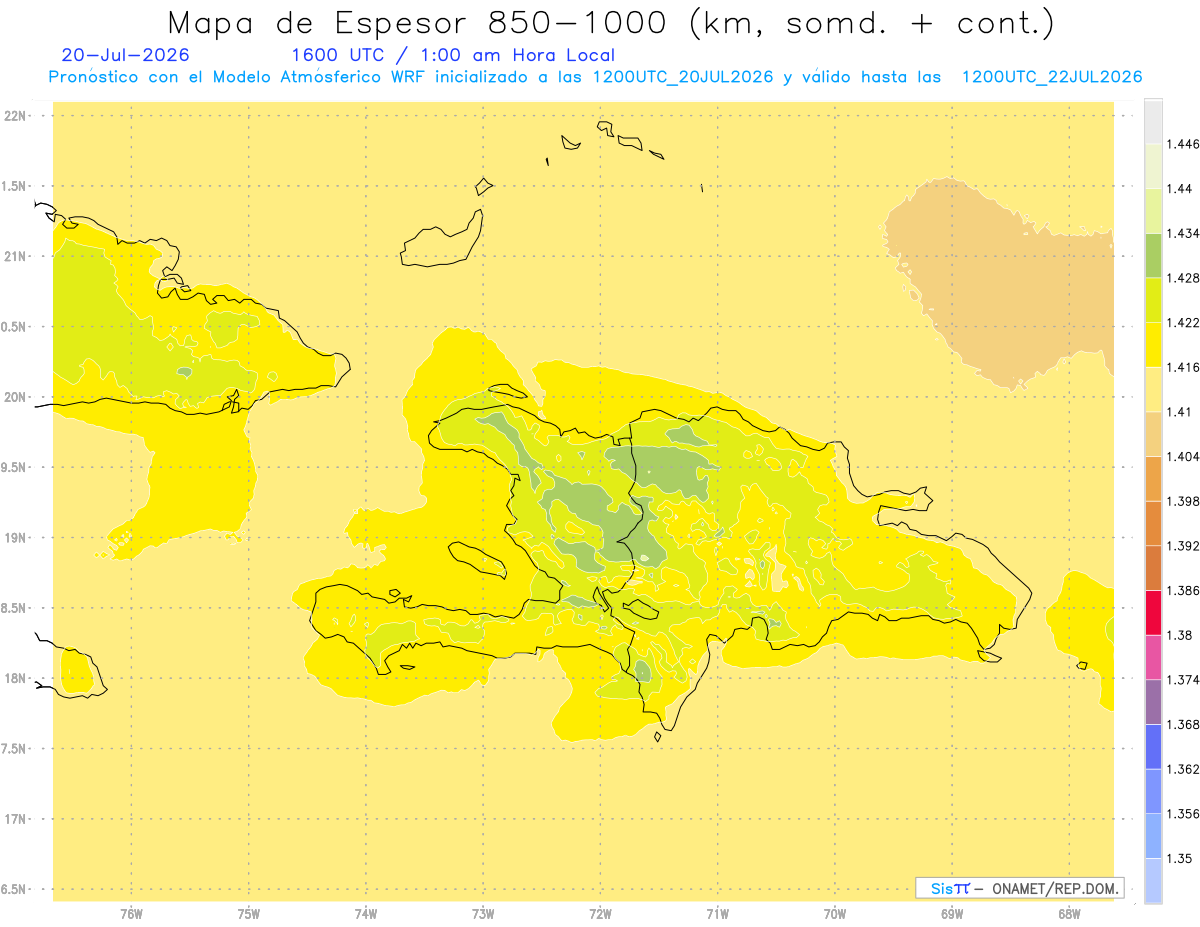This screenshot has height=927, width=1200.
Task: Click the legend value 1.362
Action: [1184, 769]
